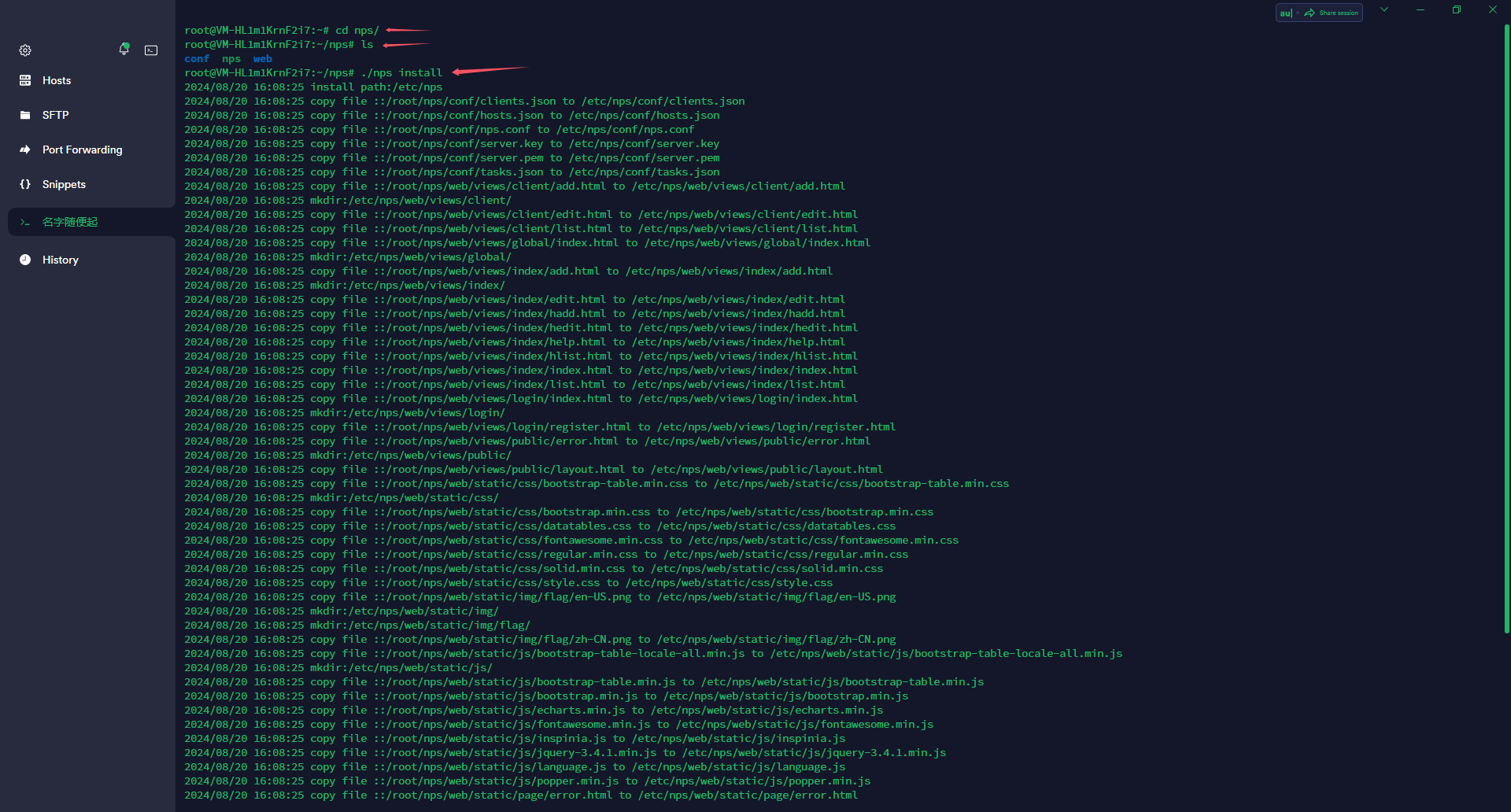This screenshot has width=1511, height=812.
Task: Select the Port Forwarding menu label
Action: point(82,149)
